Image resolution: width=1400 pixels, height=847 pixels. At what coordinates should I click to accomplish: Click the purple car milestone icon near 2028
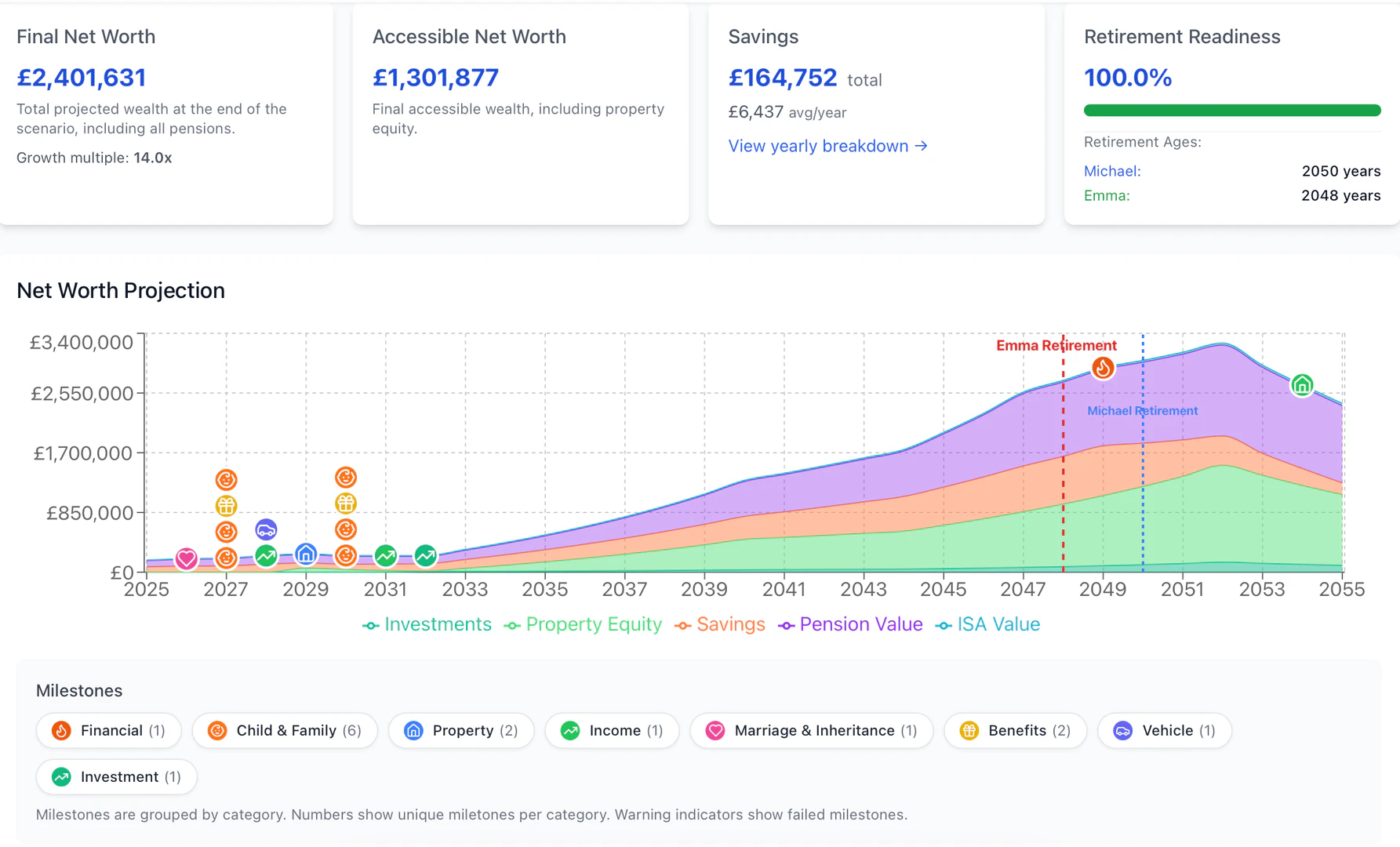[x=266, y=529]
